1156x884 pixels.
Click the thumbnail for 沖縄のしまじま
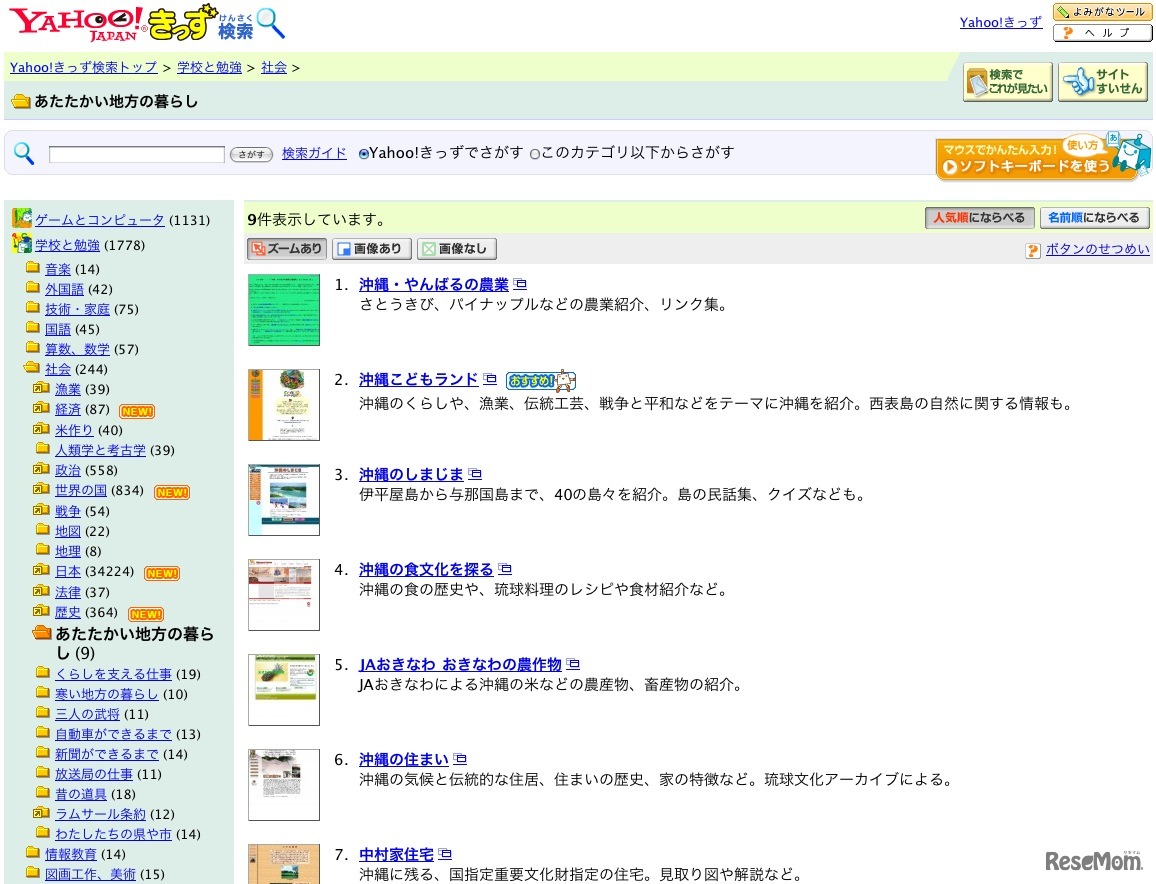tap(283, 499)
